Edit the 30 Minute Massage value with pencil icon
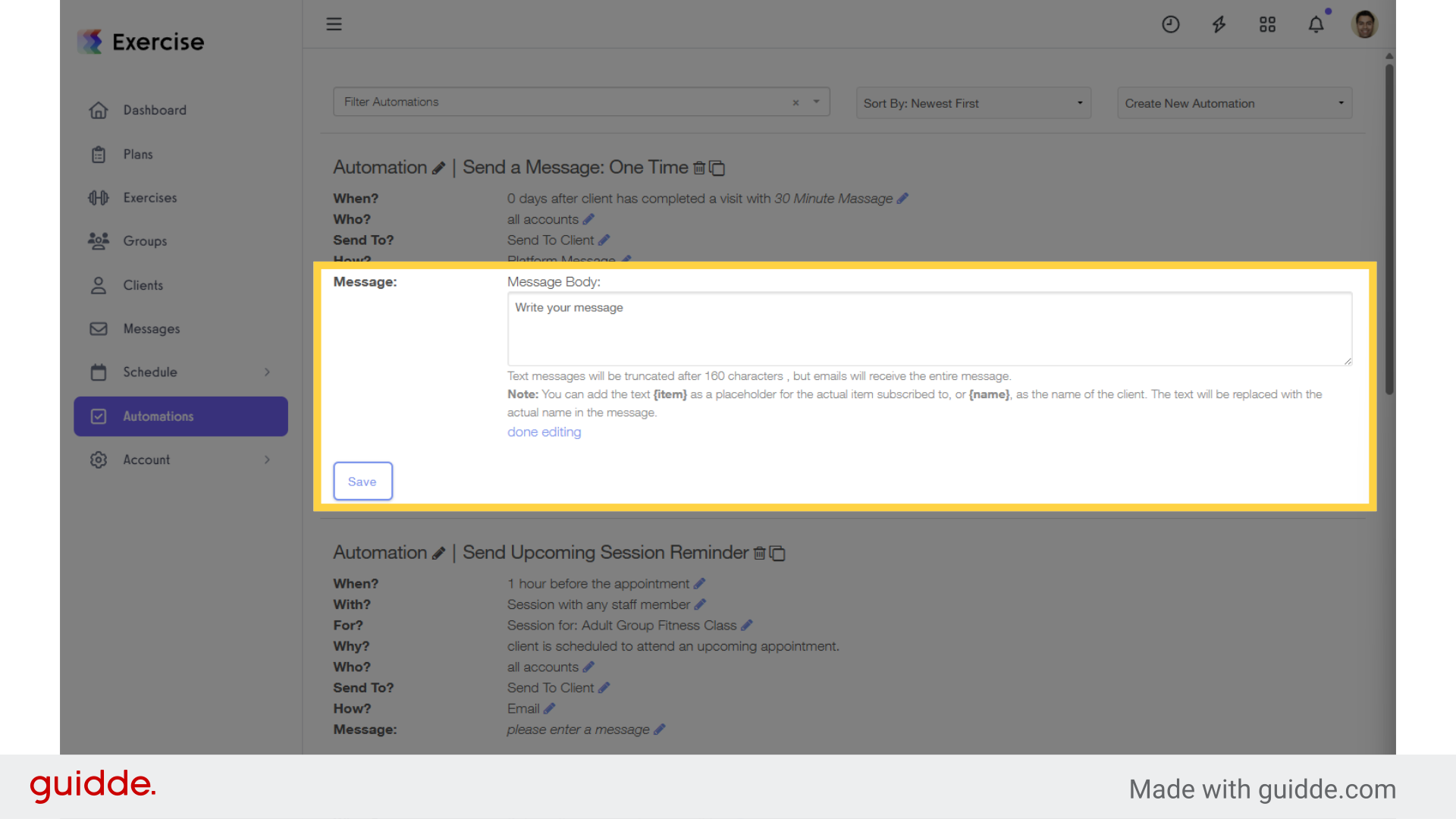Screen dimensions: 1456x819 click(902, 199)
